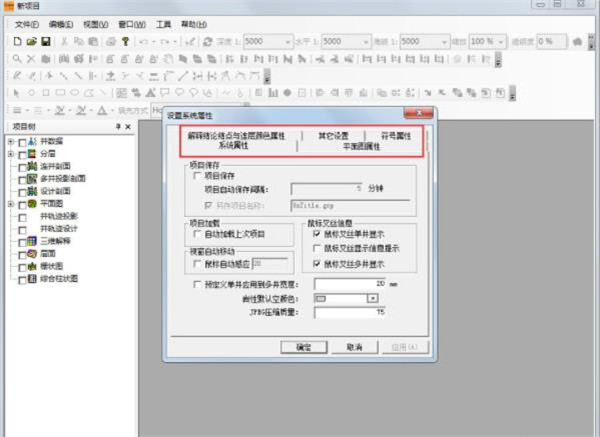This screenshot has height=437, width=600.
Task: Click the yellow Help question mark icon
Action: 125,42
